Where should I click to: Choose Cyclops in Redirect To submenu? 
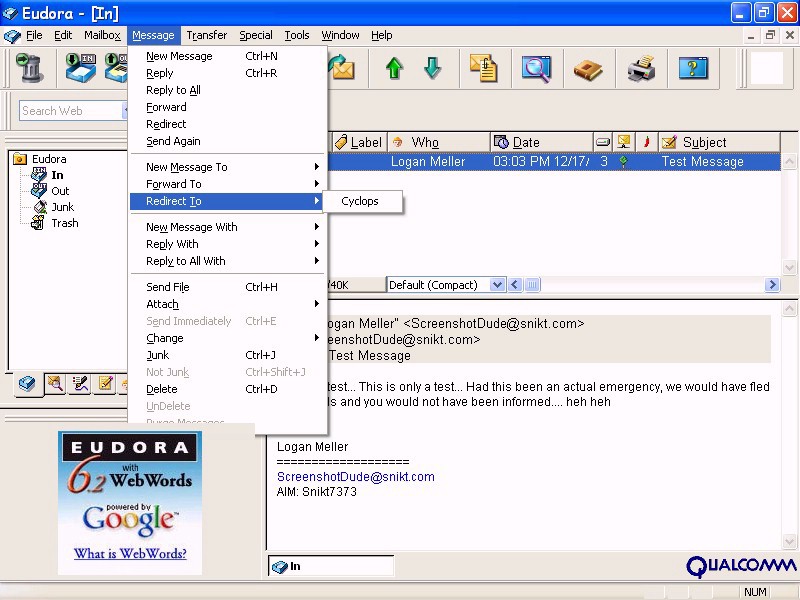point(362,201)
